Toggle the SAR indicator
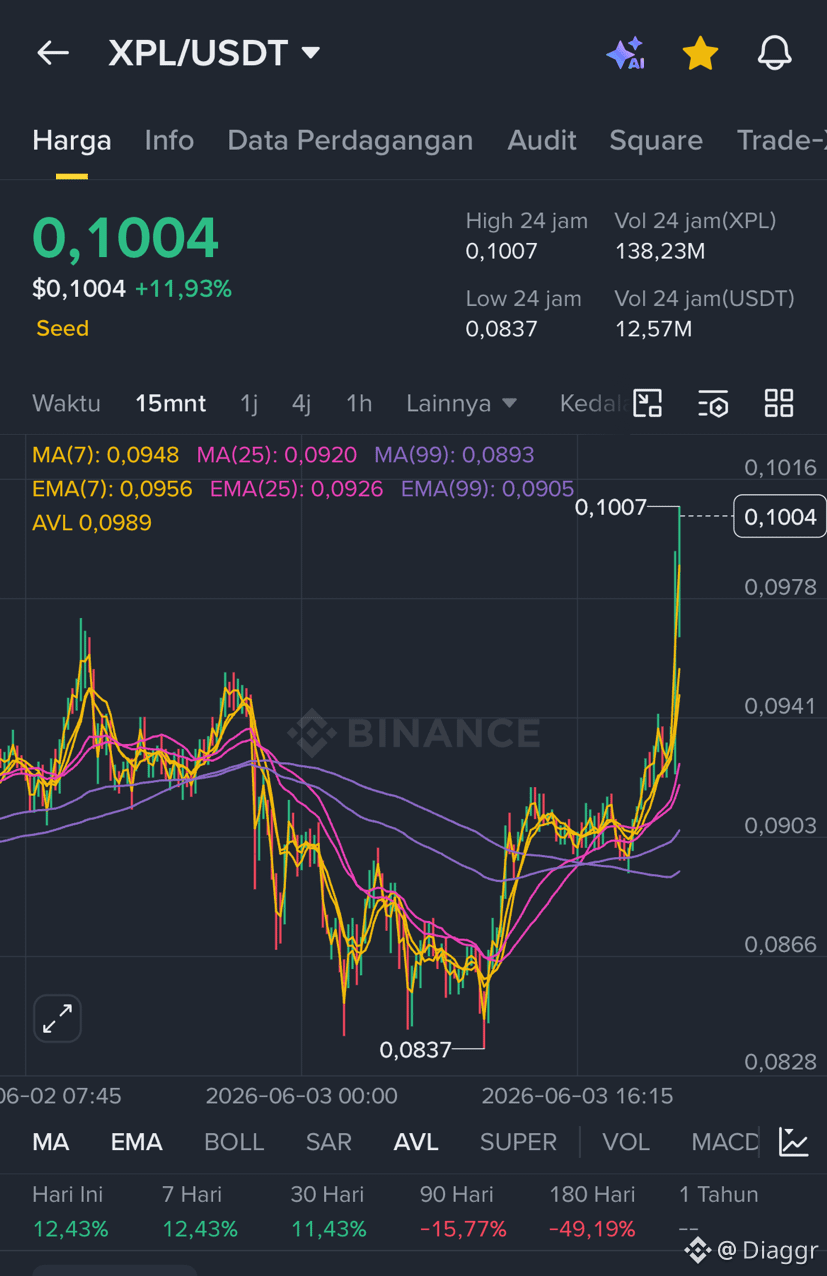The image size is (827, 1276). [x=329, y=1142]
